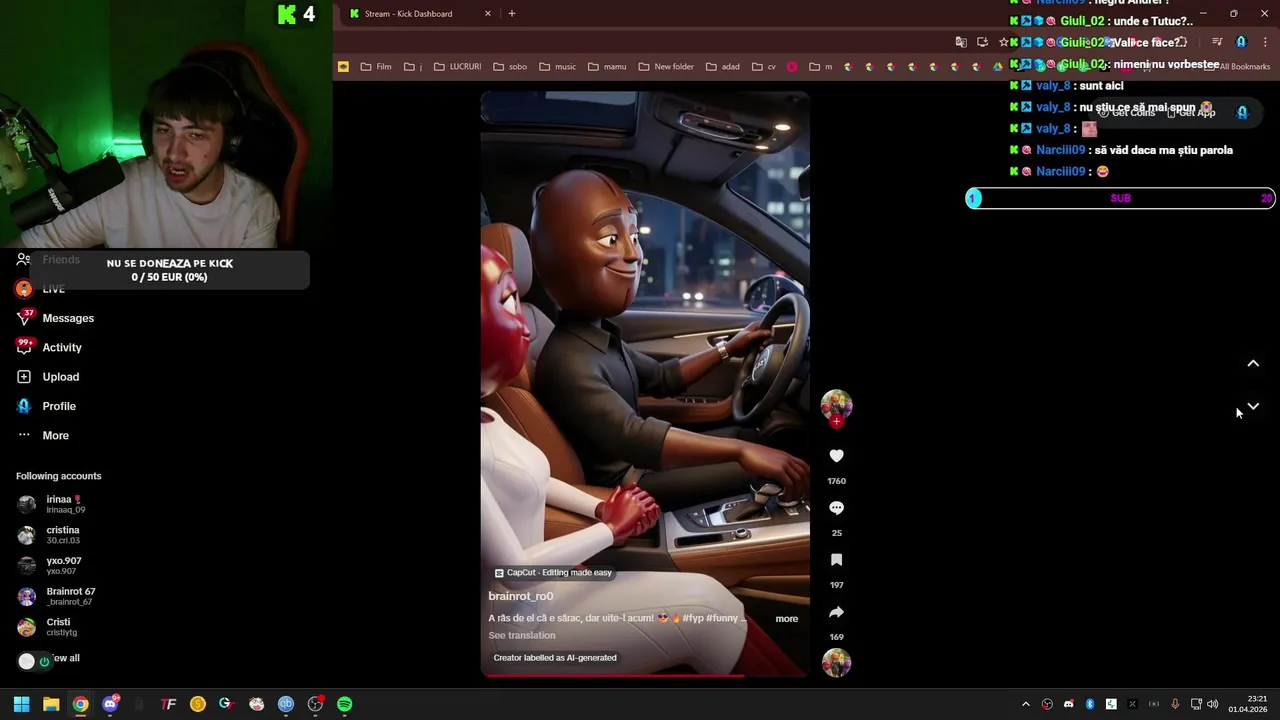The width and height of the screenshot is (1280, 720).
Task: Expand the caption by clicking more
Action: (787, 619)
